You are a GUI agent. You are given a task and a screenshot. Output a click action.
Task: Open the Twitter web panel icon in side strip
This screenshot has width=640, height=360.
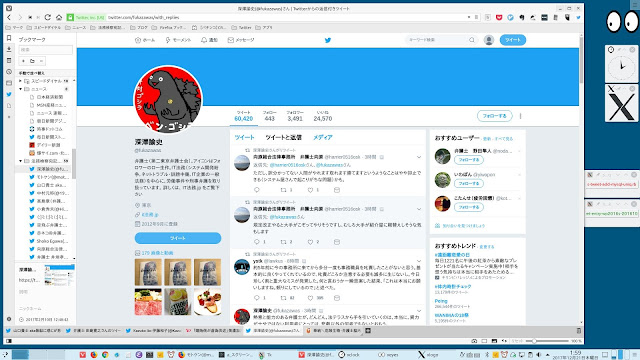click(9, 94)
